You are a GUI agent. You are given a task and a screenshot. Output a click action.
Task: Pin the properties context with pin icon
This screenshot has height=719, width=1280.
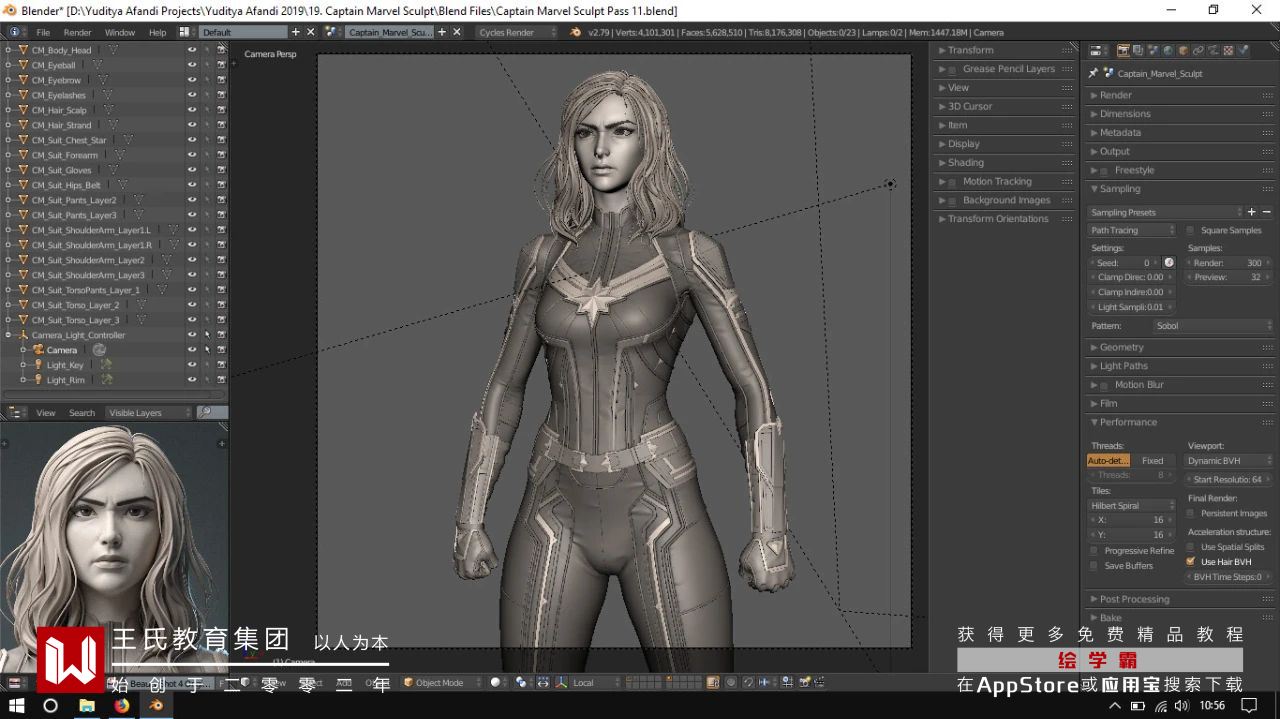1093,73
